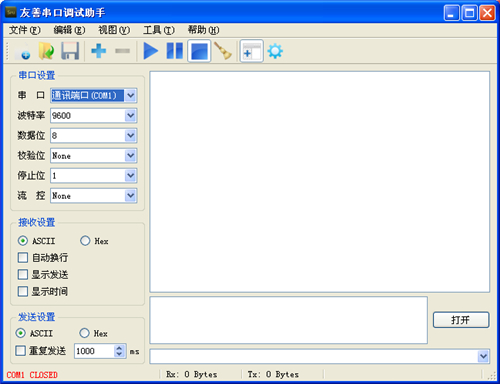
Task: Enable the 重复发送 checkbox
Action: pyautogui.click(x=21, y=351)
